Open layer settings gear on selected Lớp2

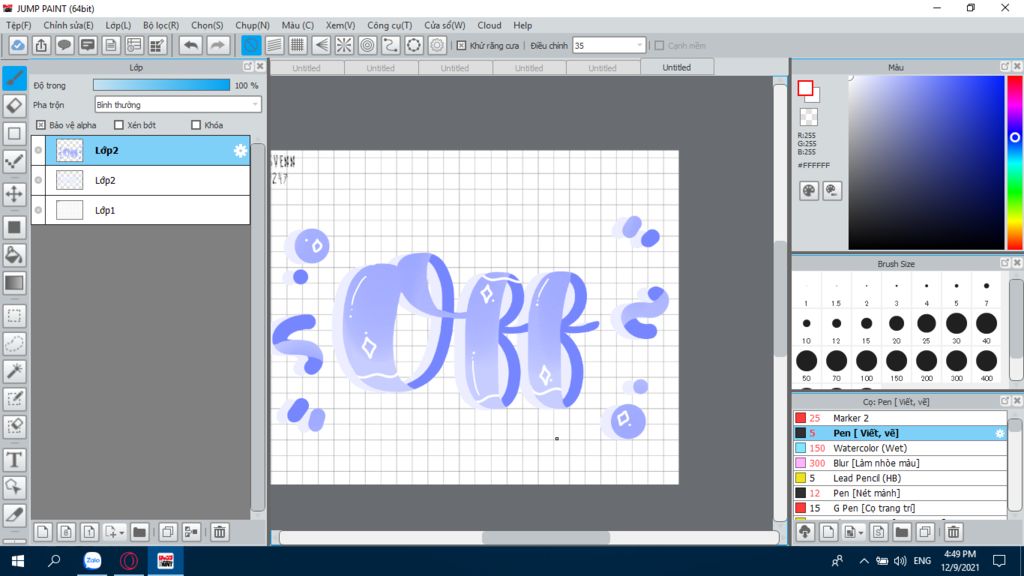(240, 151)
